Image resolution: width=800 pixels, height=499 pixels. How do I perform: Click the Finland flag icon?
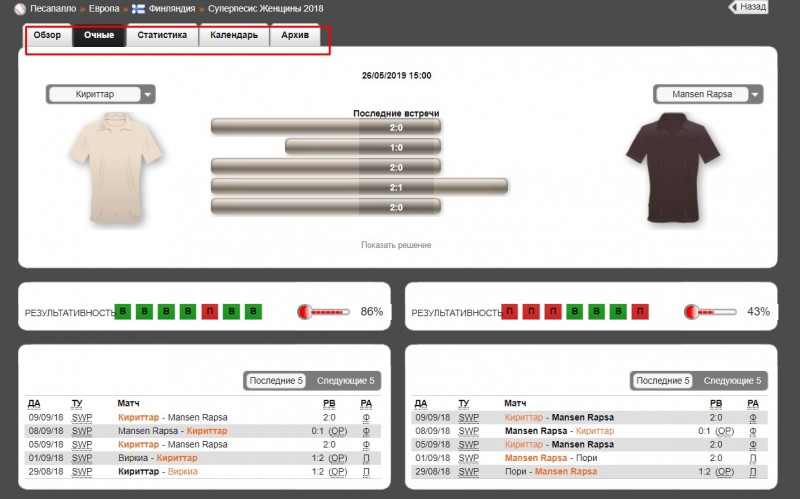pyautogui.click(x=138, y=9)
